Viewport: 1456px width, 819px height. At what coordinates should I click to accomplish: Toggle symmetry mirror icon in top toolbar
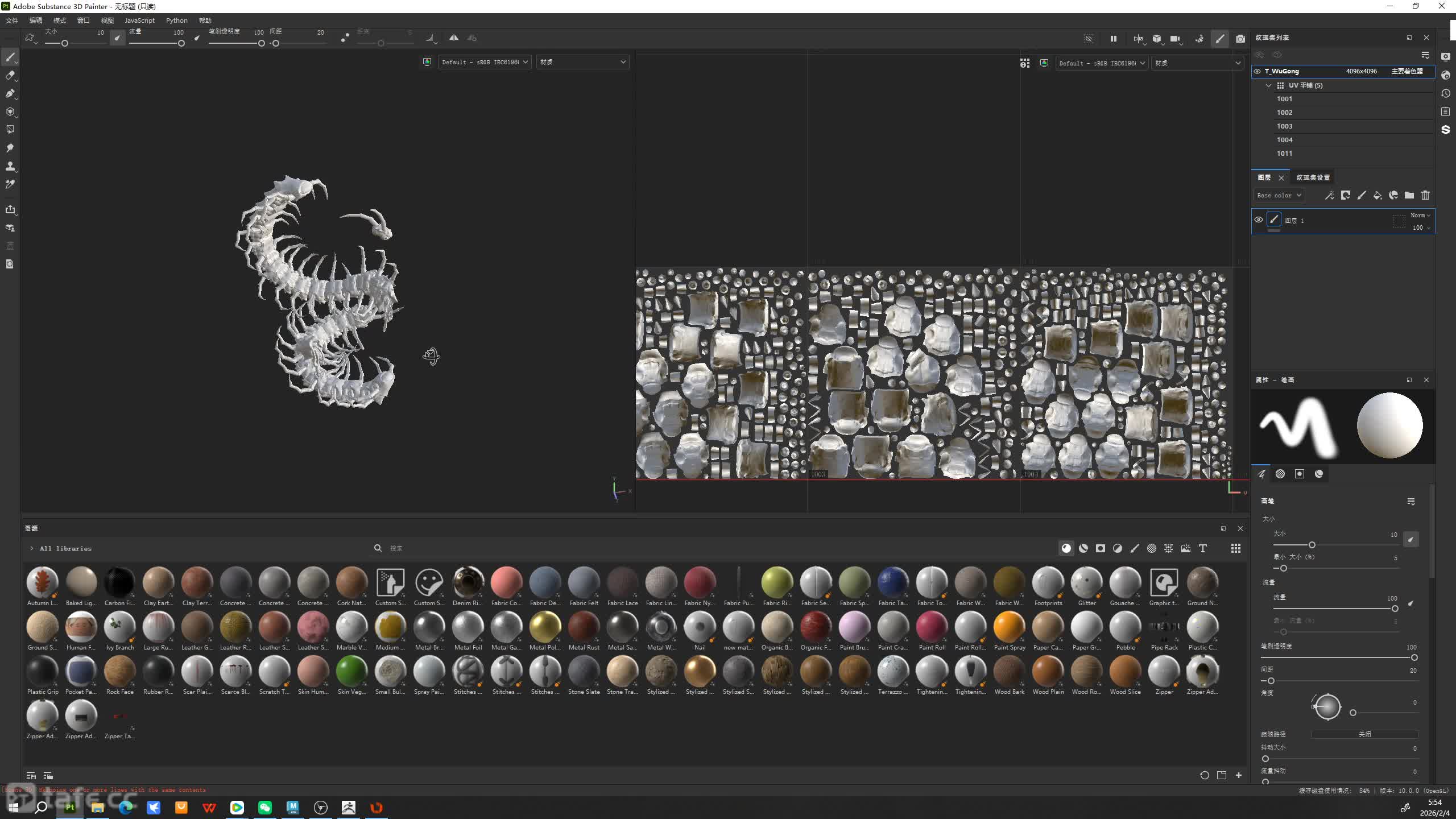pos(453,38)
